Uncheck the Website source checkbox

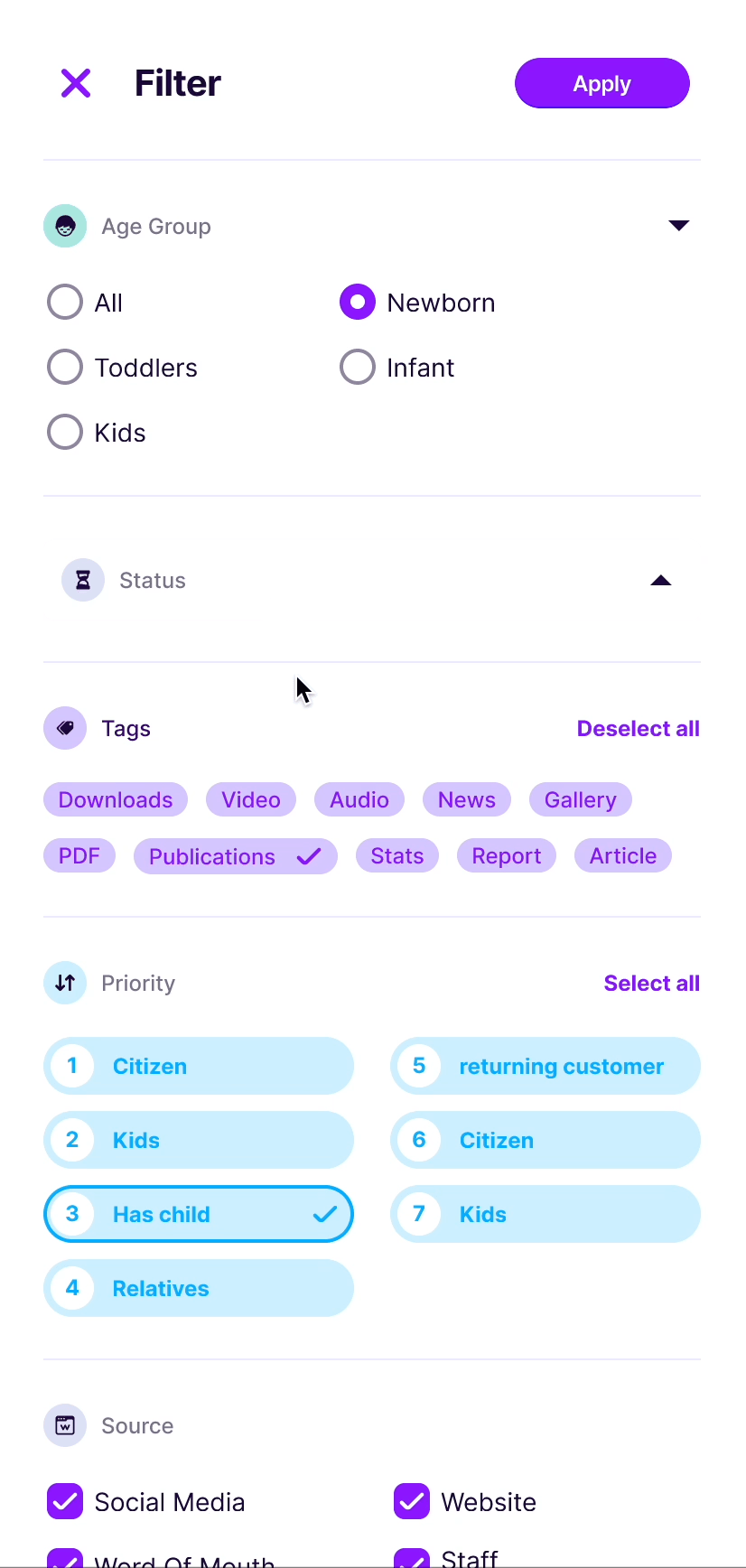tap(412, 1501)
